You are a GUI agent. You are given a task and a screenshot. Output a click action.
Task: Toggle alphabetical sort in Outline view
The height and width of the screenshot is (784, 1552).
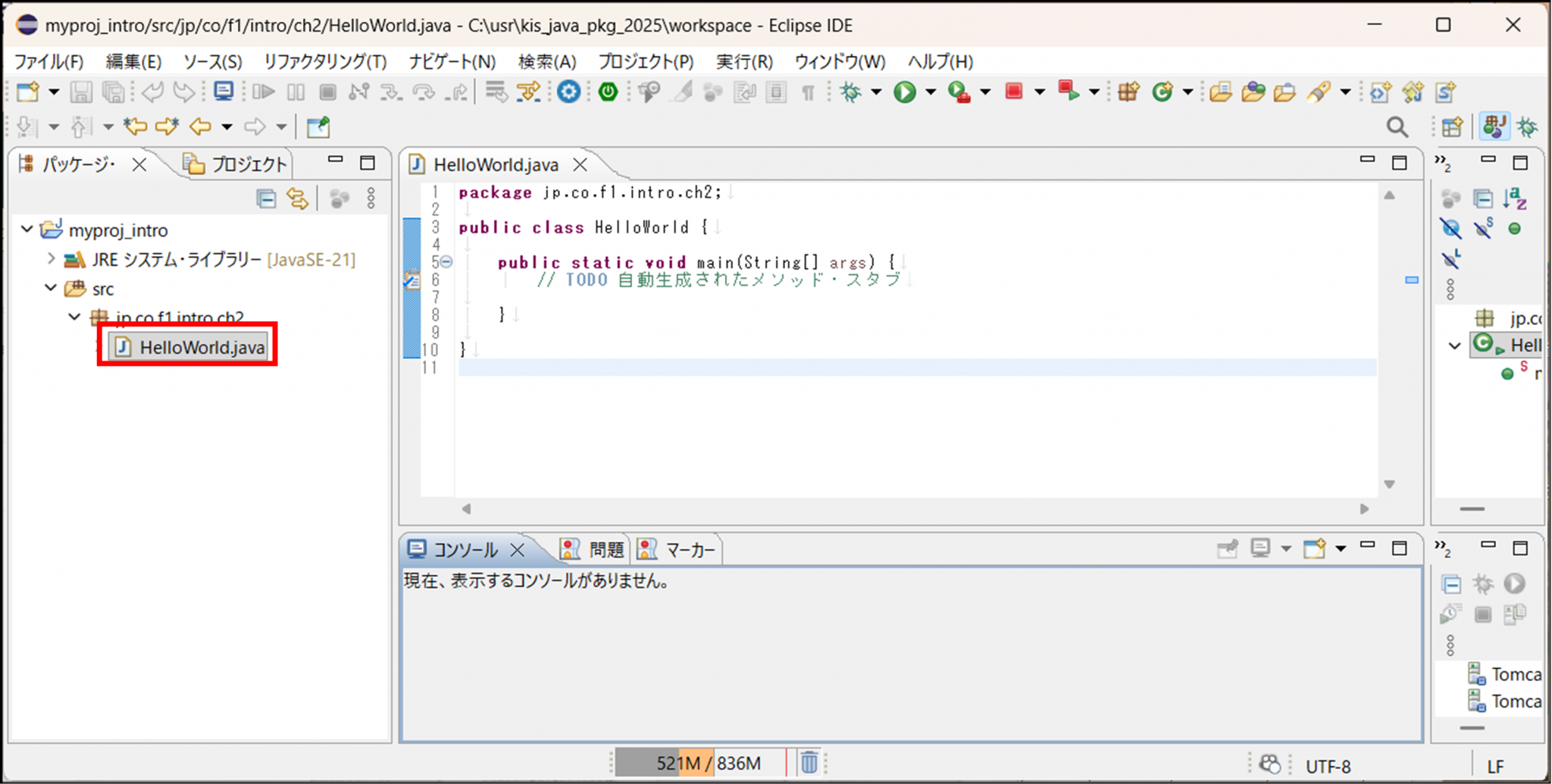point(1515,198)
